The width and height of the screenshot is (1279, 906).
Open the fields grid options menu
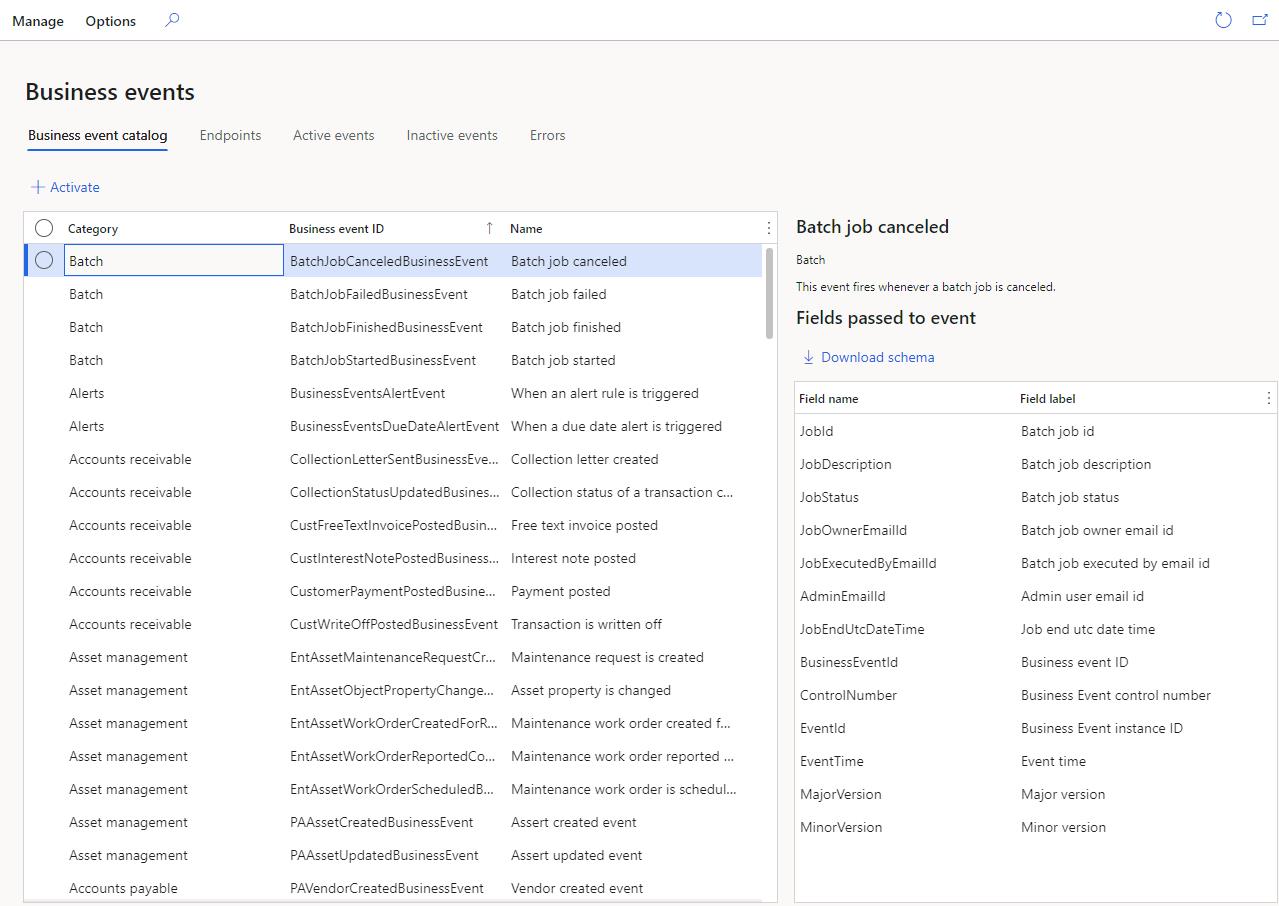tap(1268, 398)
